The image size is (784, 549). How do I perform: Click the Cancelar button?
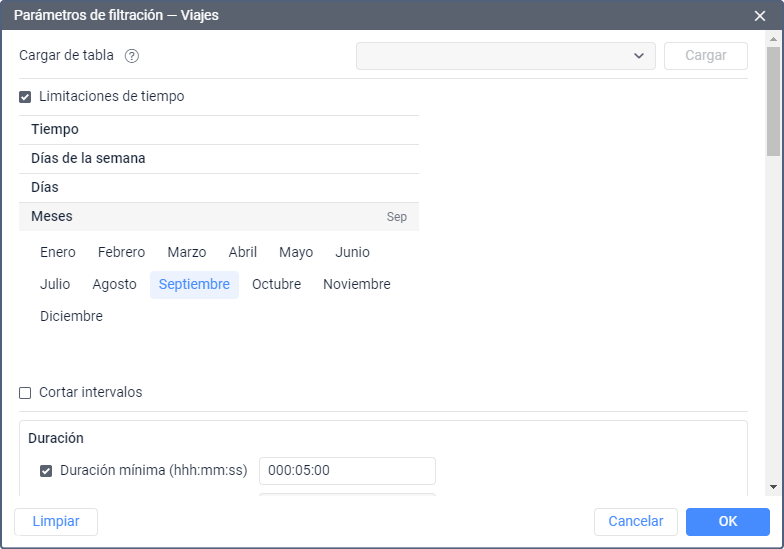click(x=636, y=522)
